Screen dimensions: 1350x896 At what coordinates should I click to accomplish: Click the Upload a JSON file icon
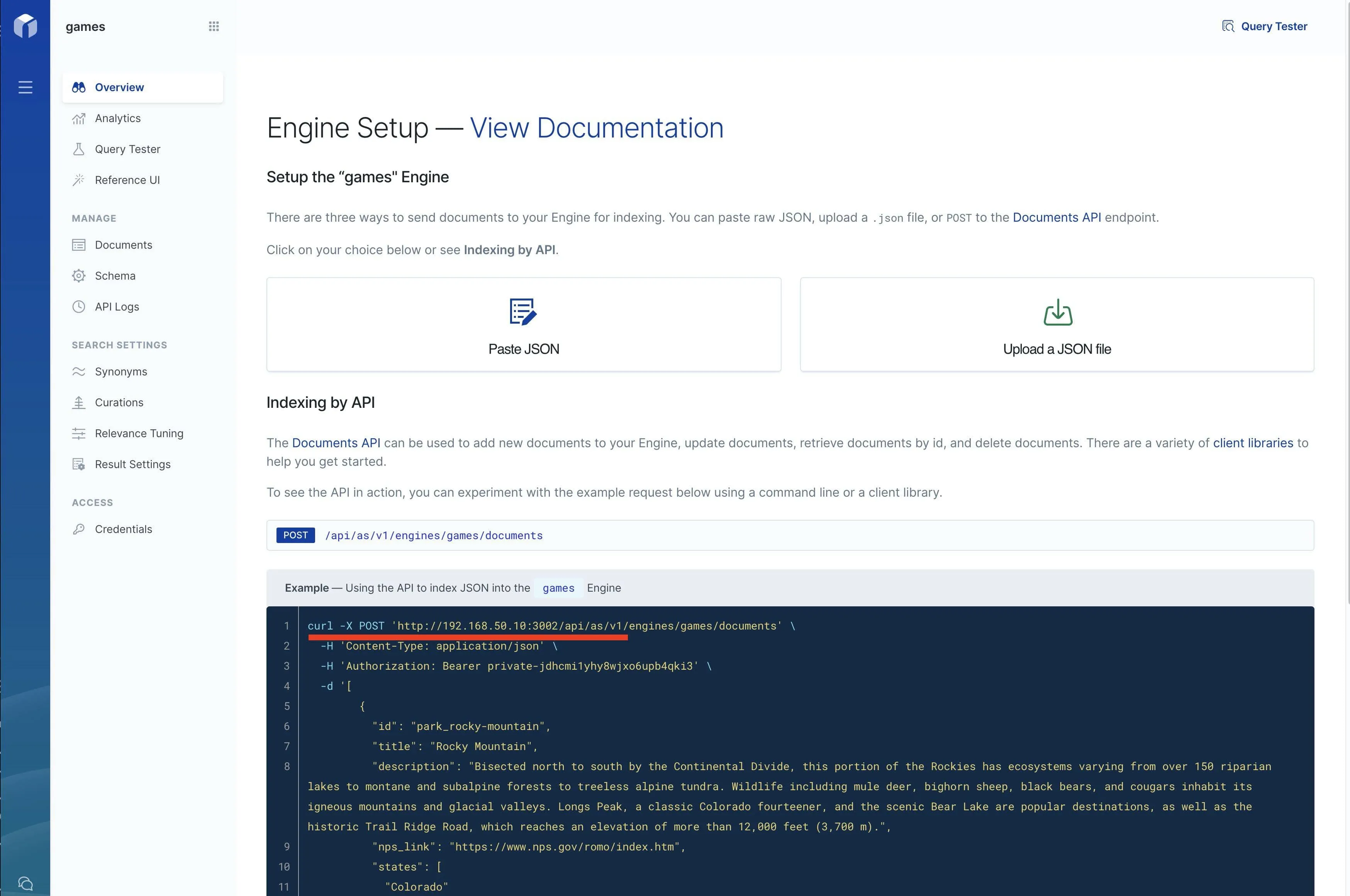click(1058, 312)
